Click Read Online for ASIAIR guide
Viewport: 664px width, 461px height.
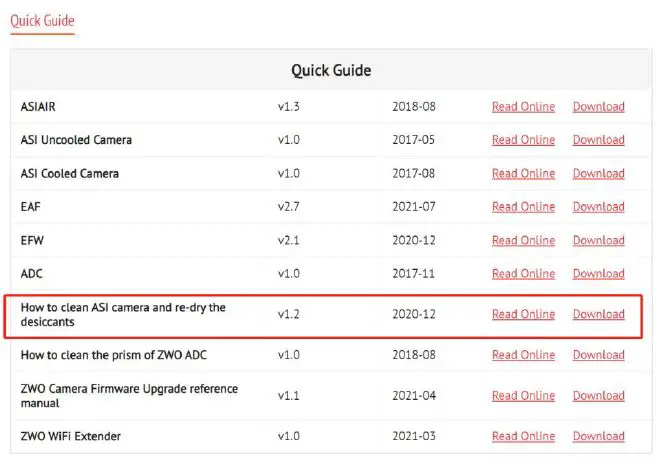point(523,107)
